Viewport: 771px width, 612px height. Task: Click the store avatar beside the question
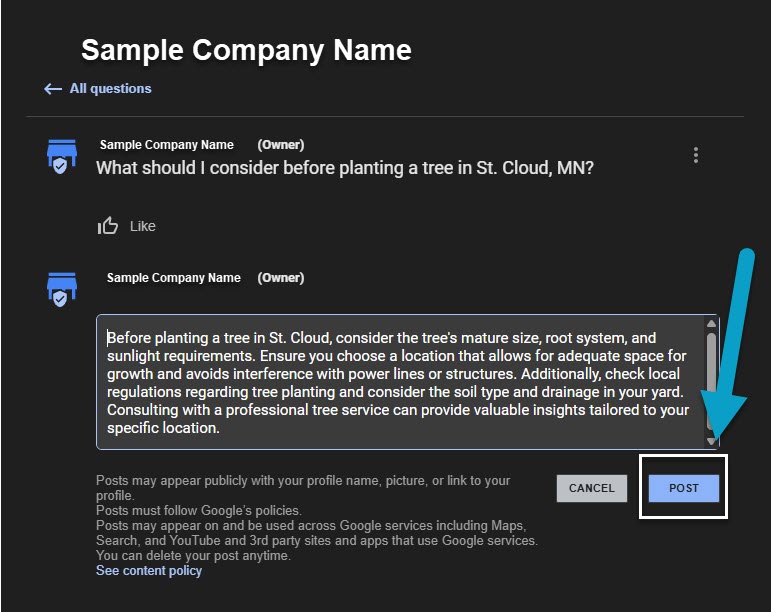(62, 156)
